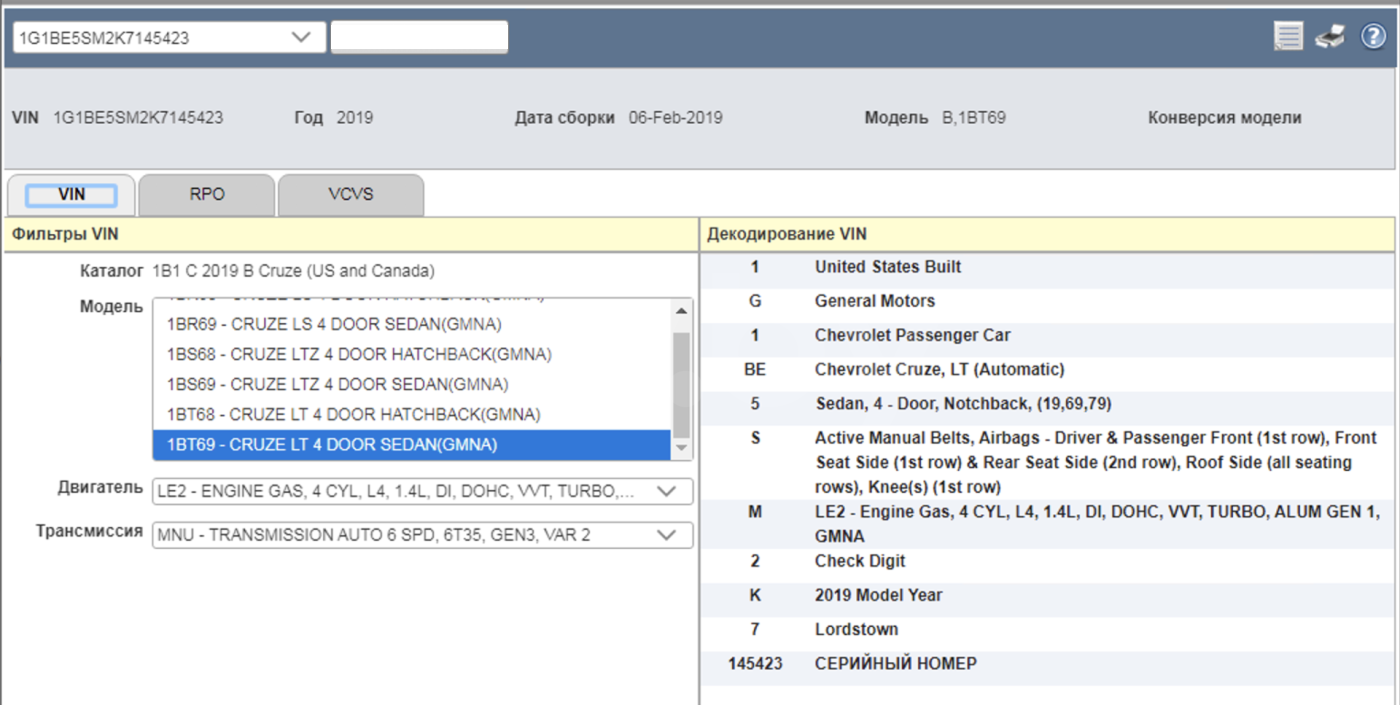Click the Фильтры VIN panel header

coord(351,235)
